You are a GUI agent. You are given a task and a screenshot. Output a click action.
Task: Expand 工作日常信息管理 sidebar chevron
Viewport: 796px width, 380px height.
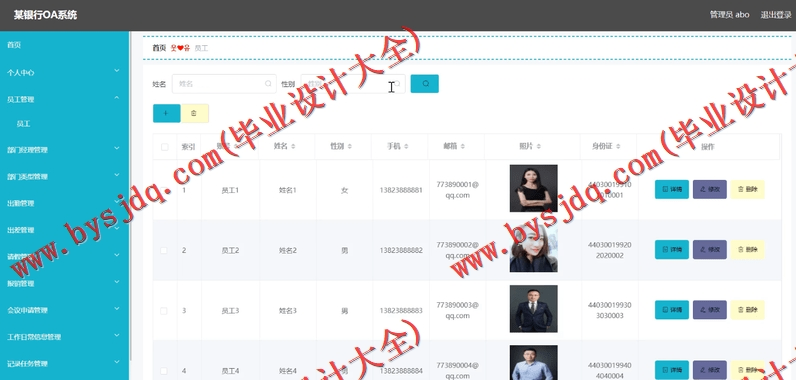[117, 335]
